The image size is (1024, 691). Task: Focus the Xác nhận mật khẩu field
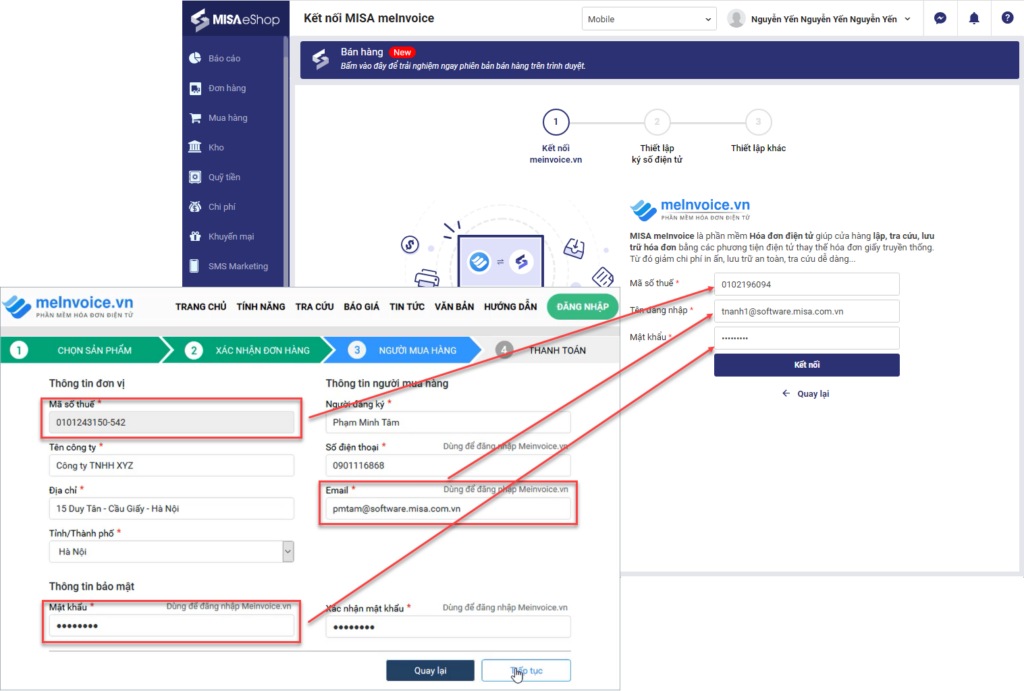pos(448,627)
